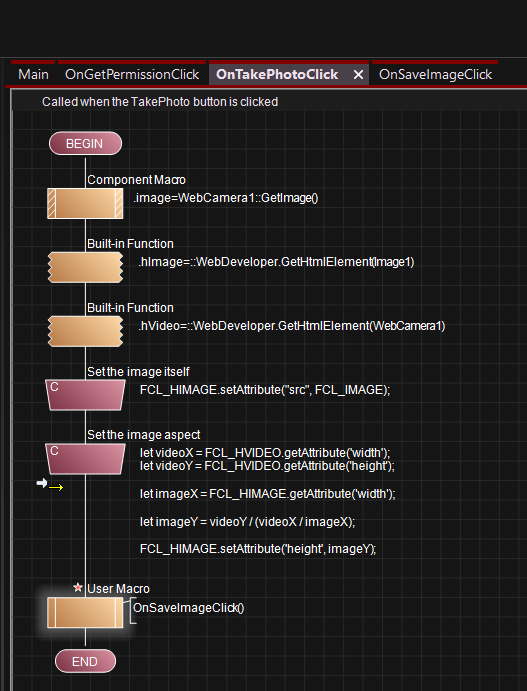Click the hVideo GetHtmlElement built-in function icon

click(85, 331)
